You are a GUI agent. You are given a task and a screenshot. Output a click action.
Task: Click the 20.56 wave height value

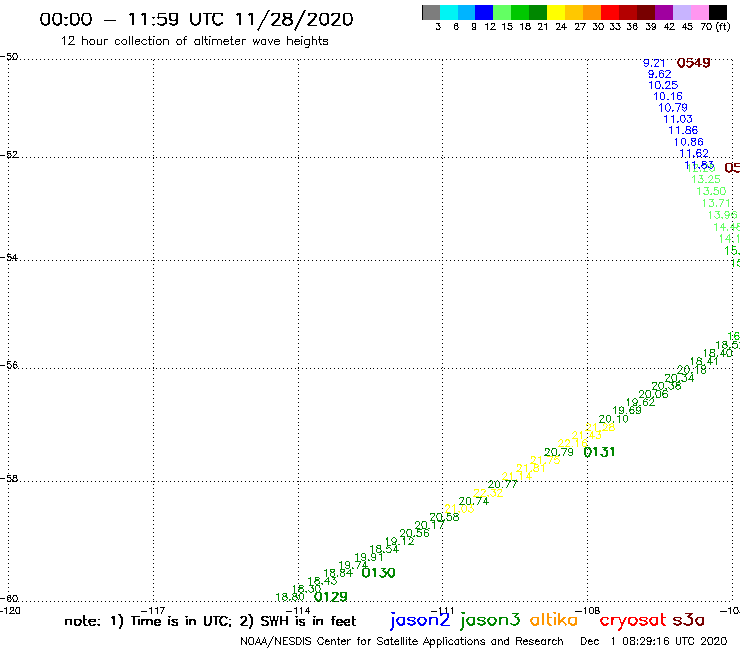click(414, 533)
